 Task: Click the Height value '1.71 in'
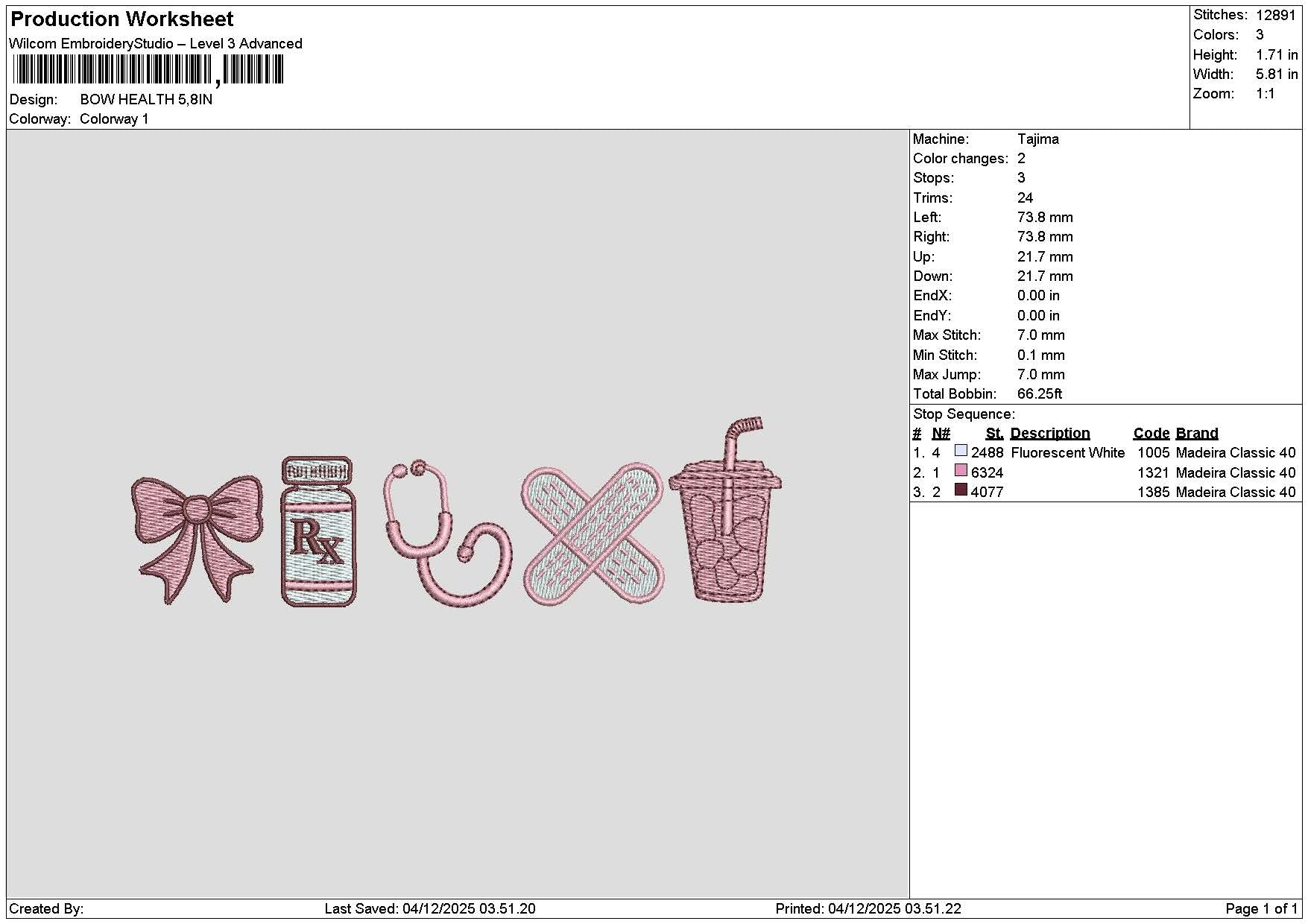[x=1277, y=54]
